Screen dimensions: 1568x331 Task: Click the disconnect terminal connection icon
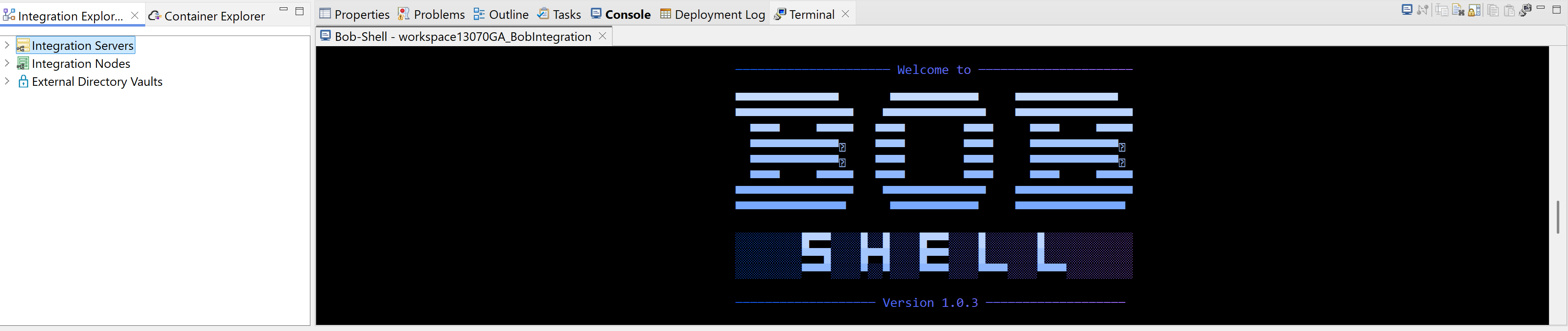pyautogui.click(x=1422, y=10)
